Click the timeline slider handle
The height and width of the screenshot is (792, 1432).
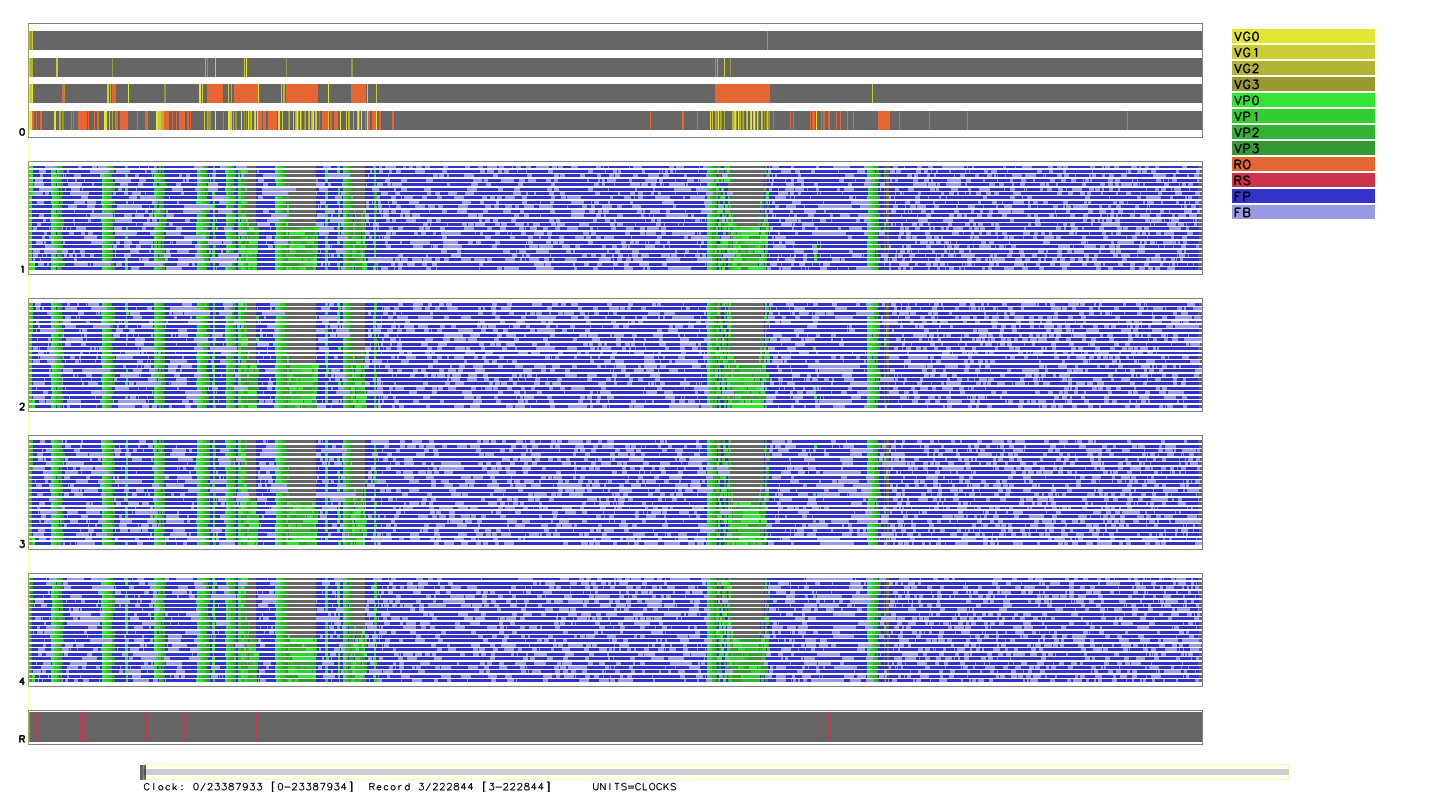[143, 772]
